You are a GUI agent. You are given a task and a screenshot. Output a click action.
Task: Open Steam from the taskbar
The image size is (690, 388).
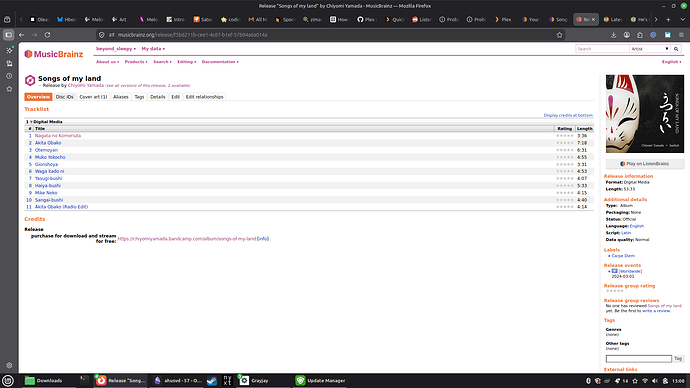(212, 381)
